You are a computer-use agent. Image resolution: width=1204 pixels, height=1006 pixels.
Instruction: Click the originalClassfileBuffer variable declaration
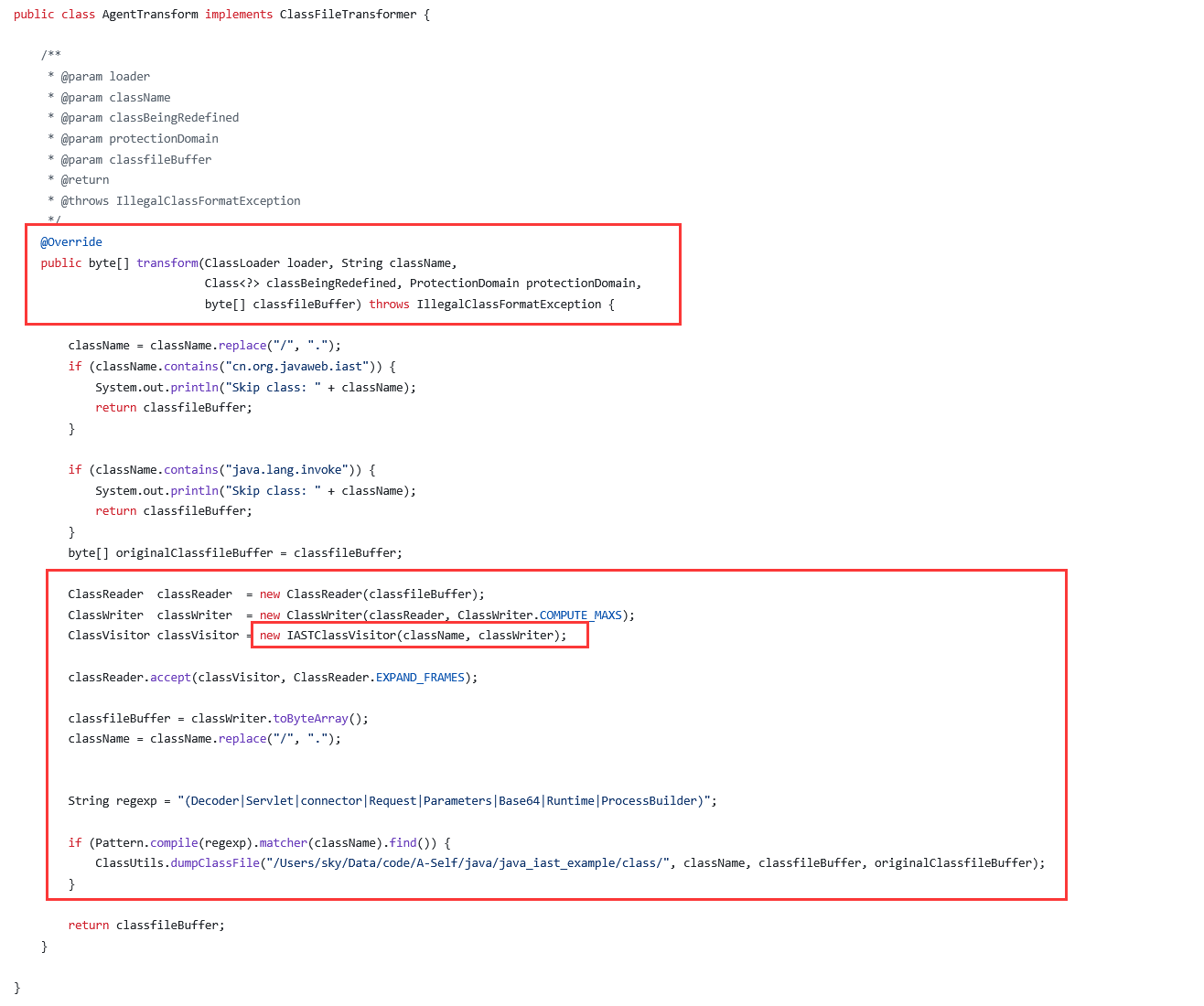click(x=194, y=553)
